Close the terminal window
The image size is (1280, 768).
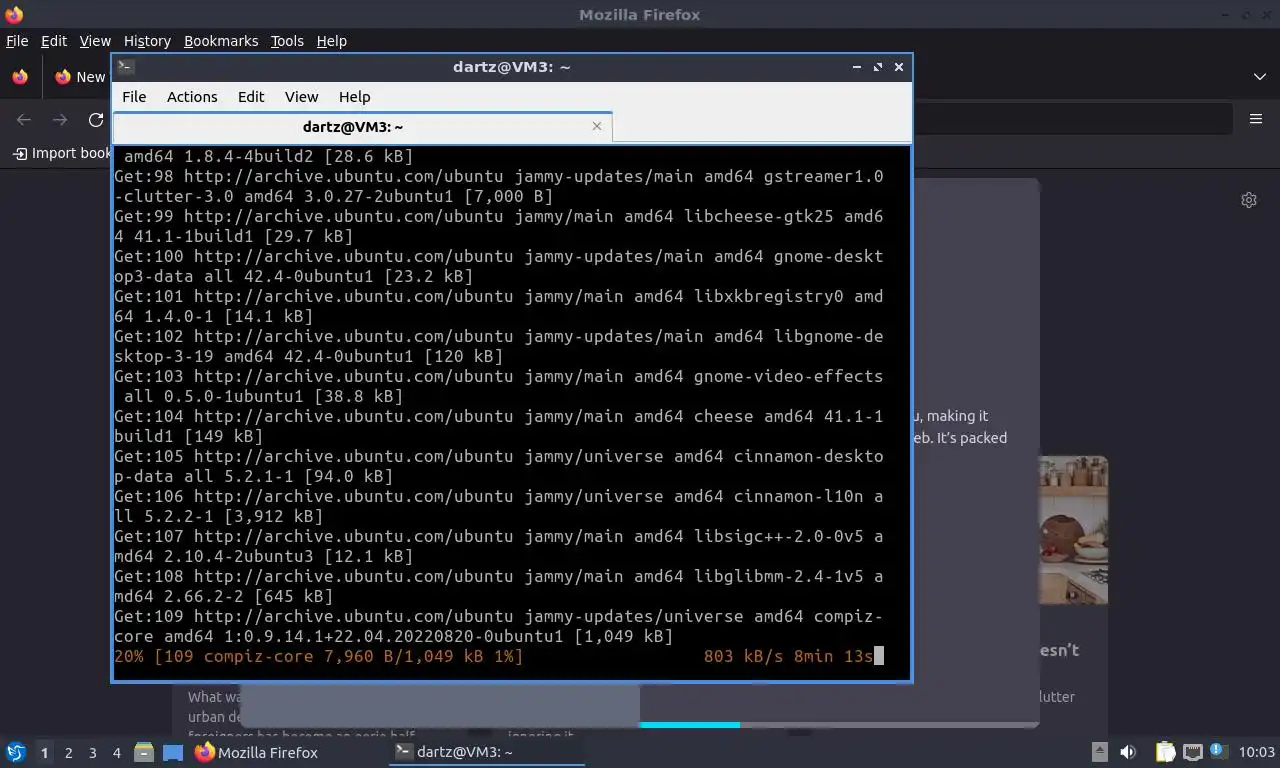tap(899, 67)
